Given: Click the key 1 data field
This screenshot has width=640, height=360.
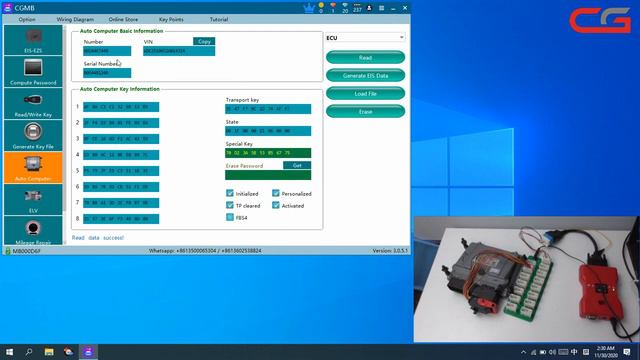Looking at the screenshot, I should click(x=121, y=107).
